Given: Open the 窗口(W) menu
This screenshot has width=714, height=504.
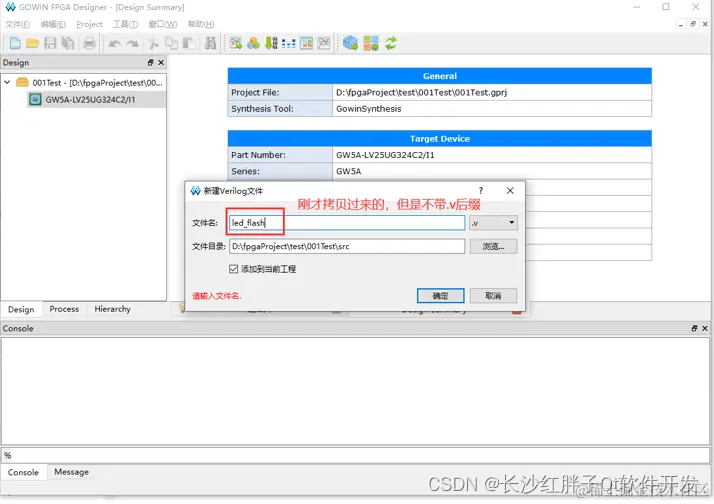Looking at the screenshot, I should tap(163, 24).
